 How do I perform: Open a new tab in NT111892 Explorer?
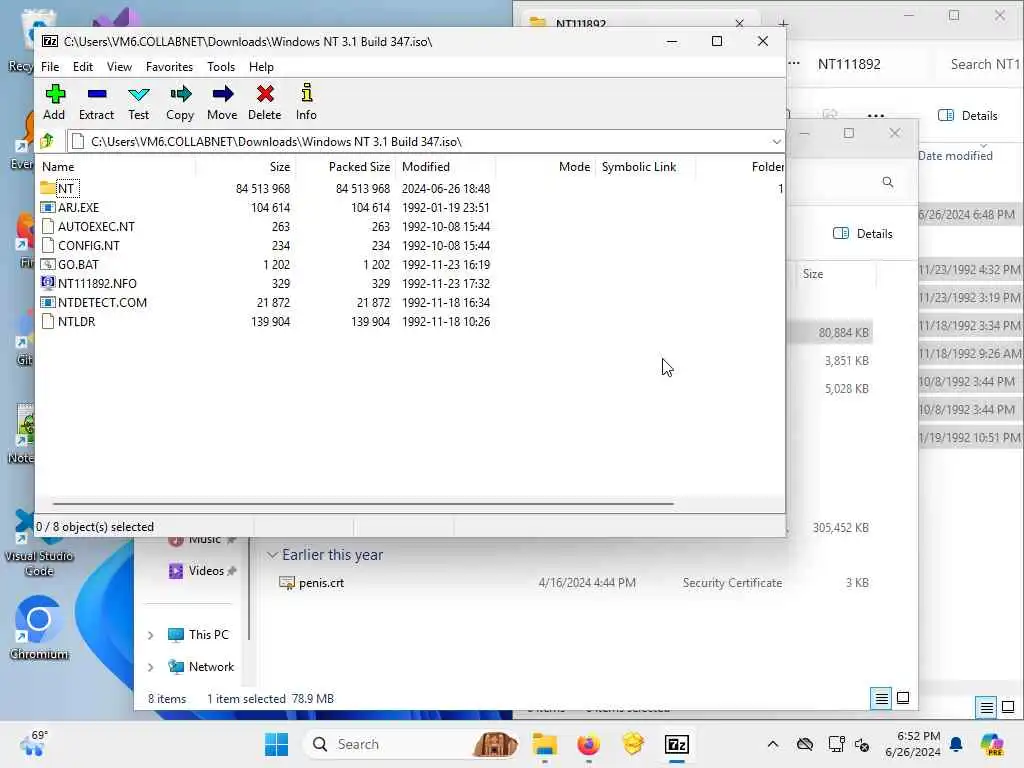click(x=783, y=24)
